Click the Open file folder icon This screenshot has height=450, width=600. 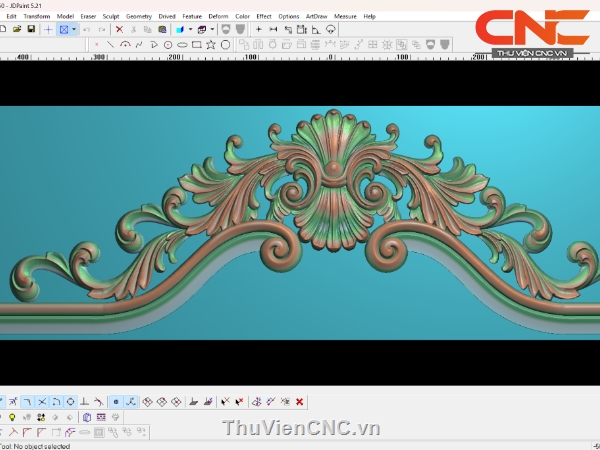click(x=18, y=30)
